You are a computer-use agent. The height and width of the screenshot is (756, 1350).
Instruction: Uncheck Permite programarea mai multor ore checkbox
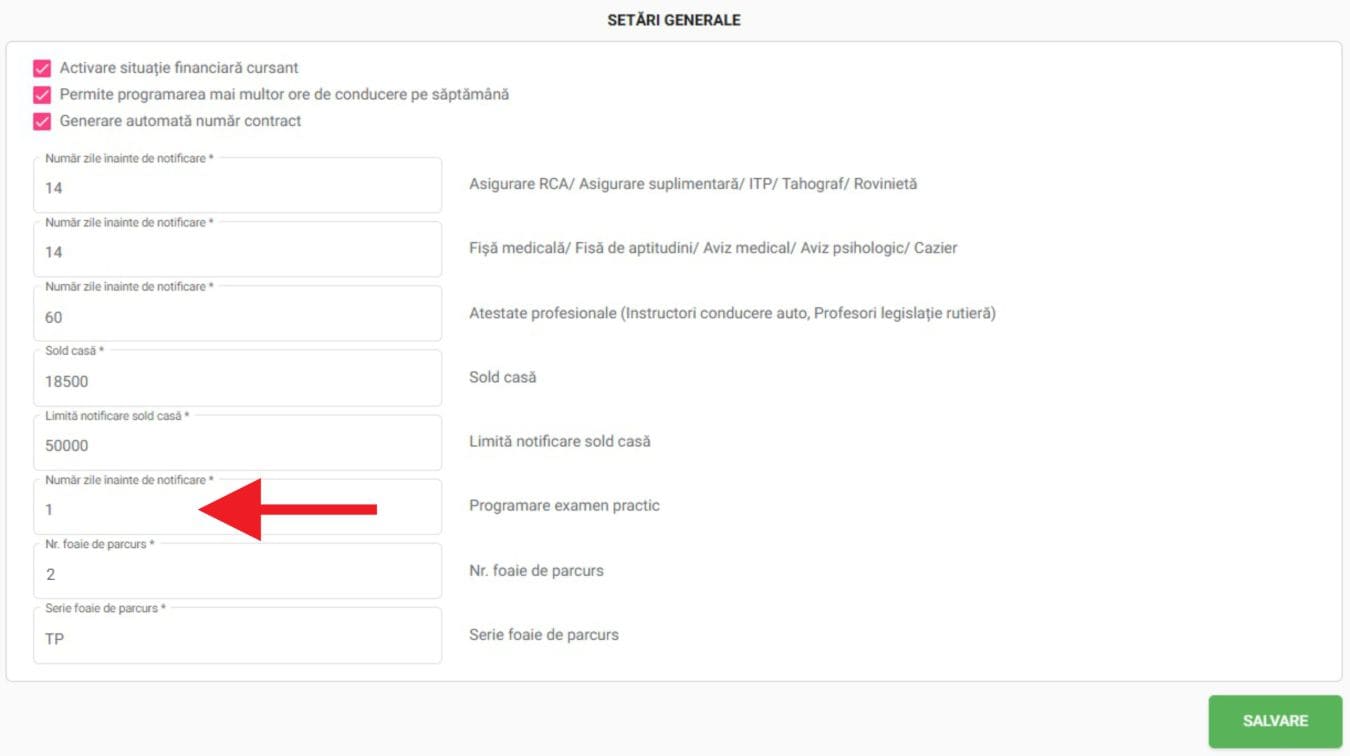click(x=42, y=95)
